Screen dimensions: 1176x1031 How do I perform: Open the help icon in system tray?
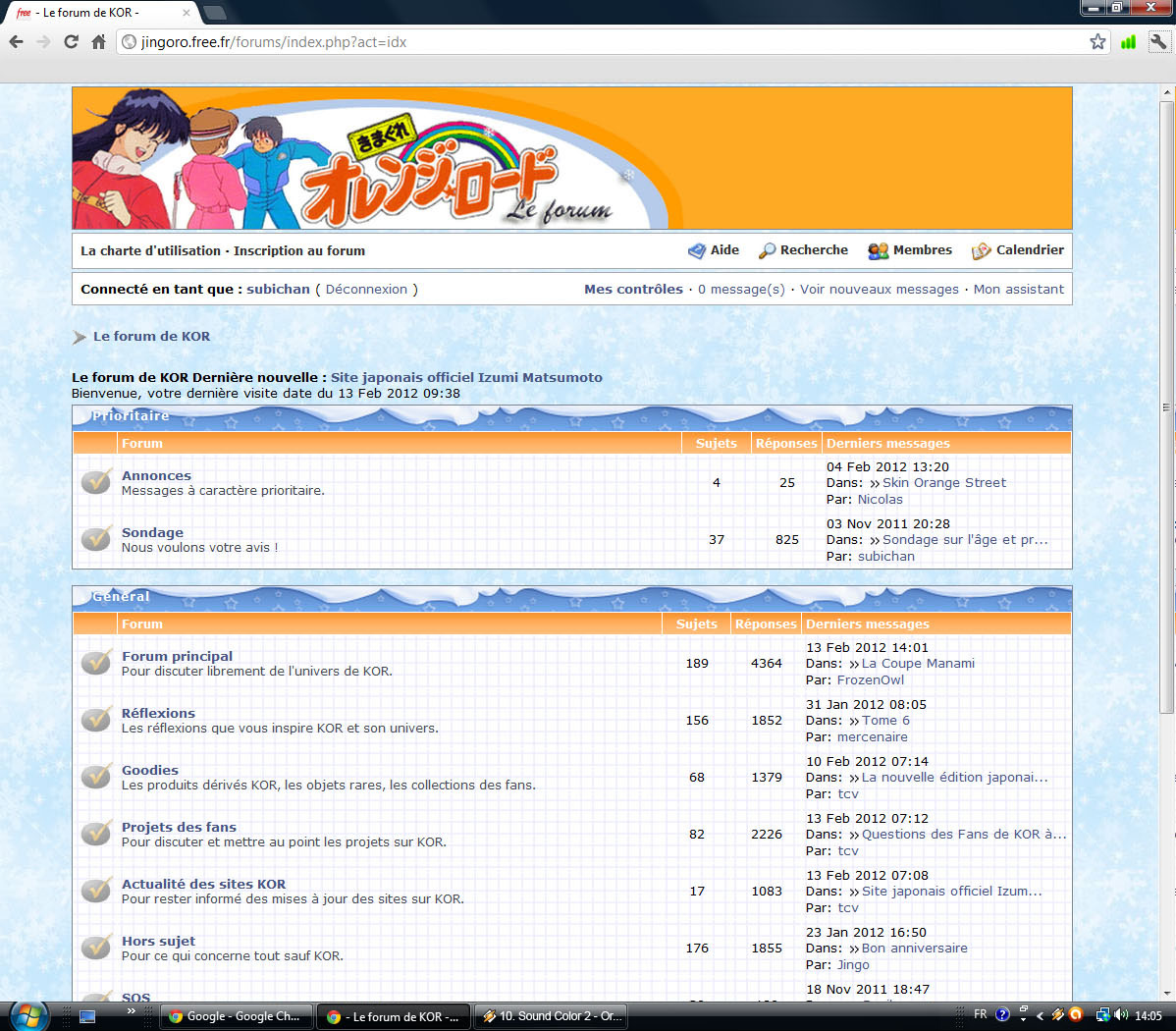tap(1003, 1015)
